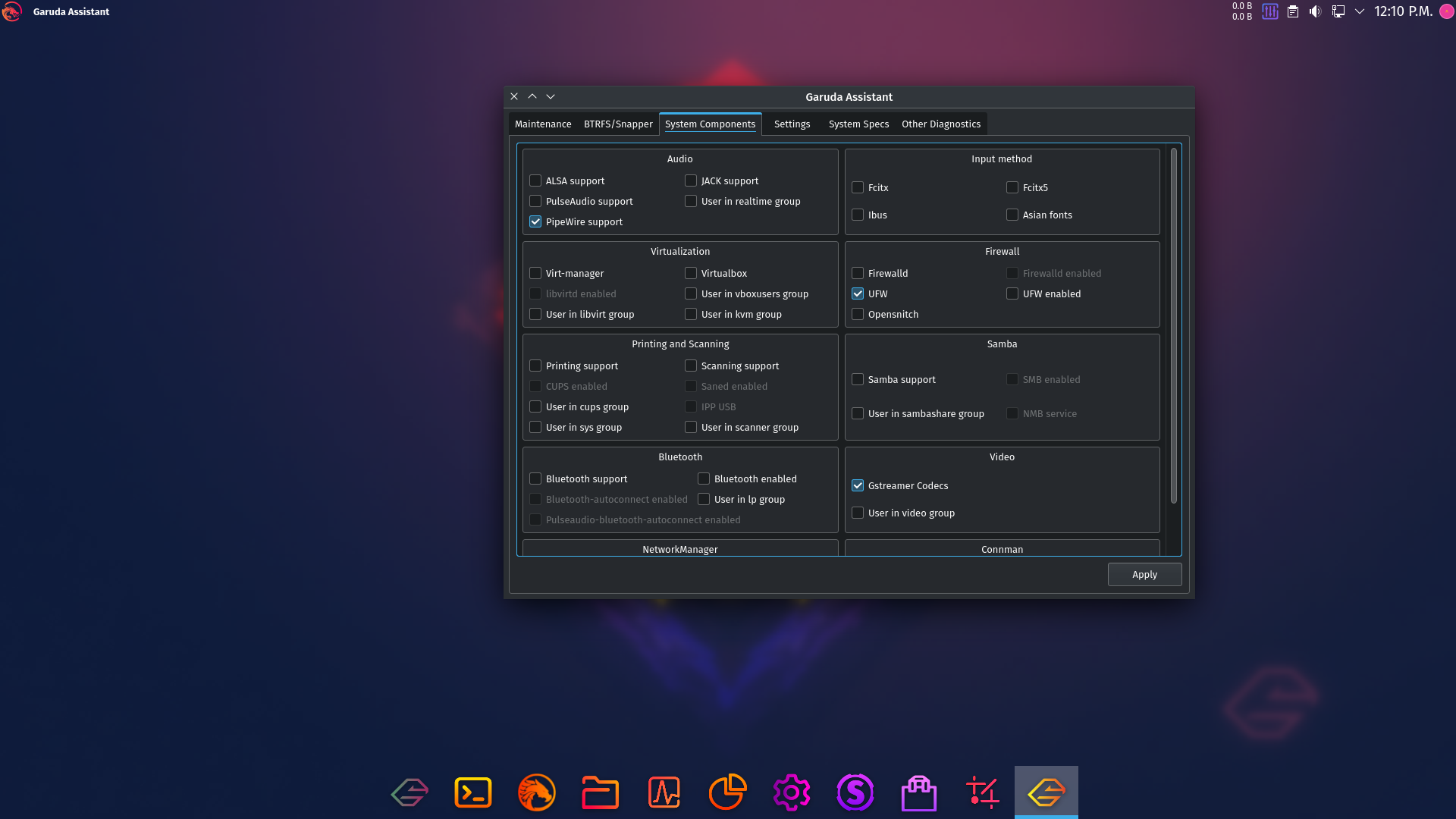Open the System Specs tab
The height and width of the screenshot is (819, 1456).
click(858, 124)
